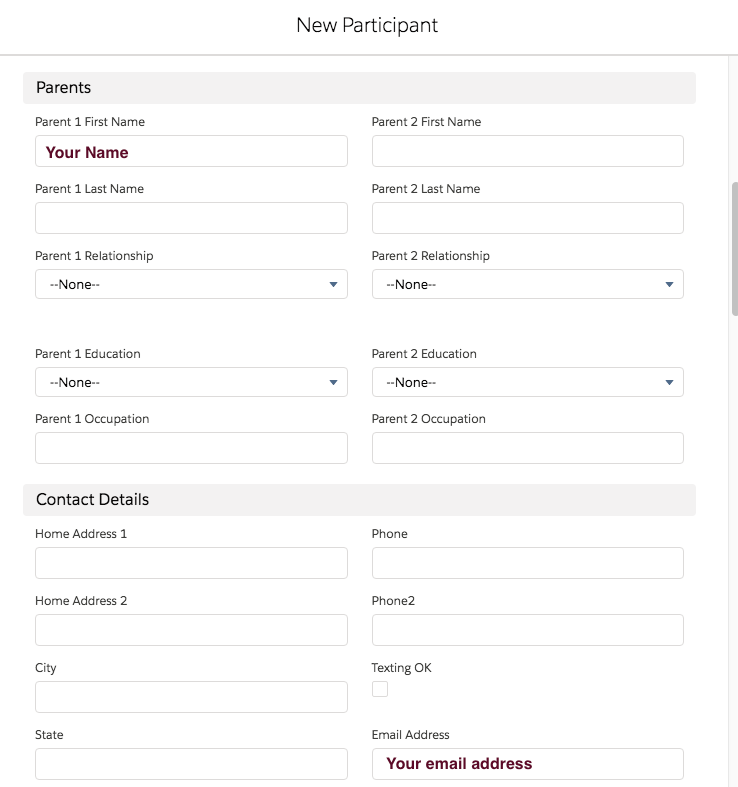Tick the Texting OK checkbox
The width and height of the screenshot is (738, 787).
pyautogui.click(x=380, y=689)
